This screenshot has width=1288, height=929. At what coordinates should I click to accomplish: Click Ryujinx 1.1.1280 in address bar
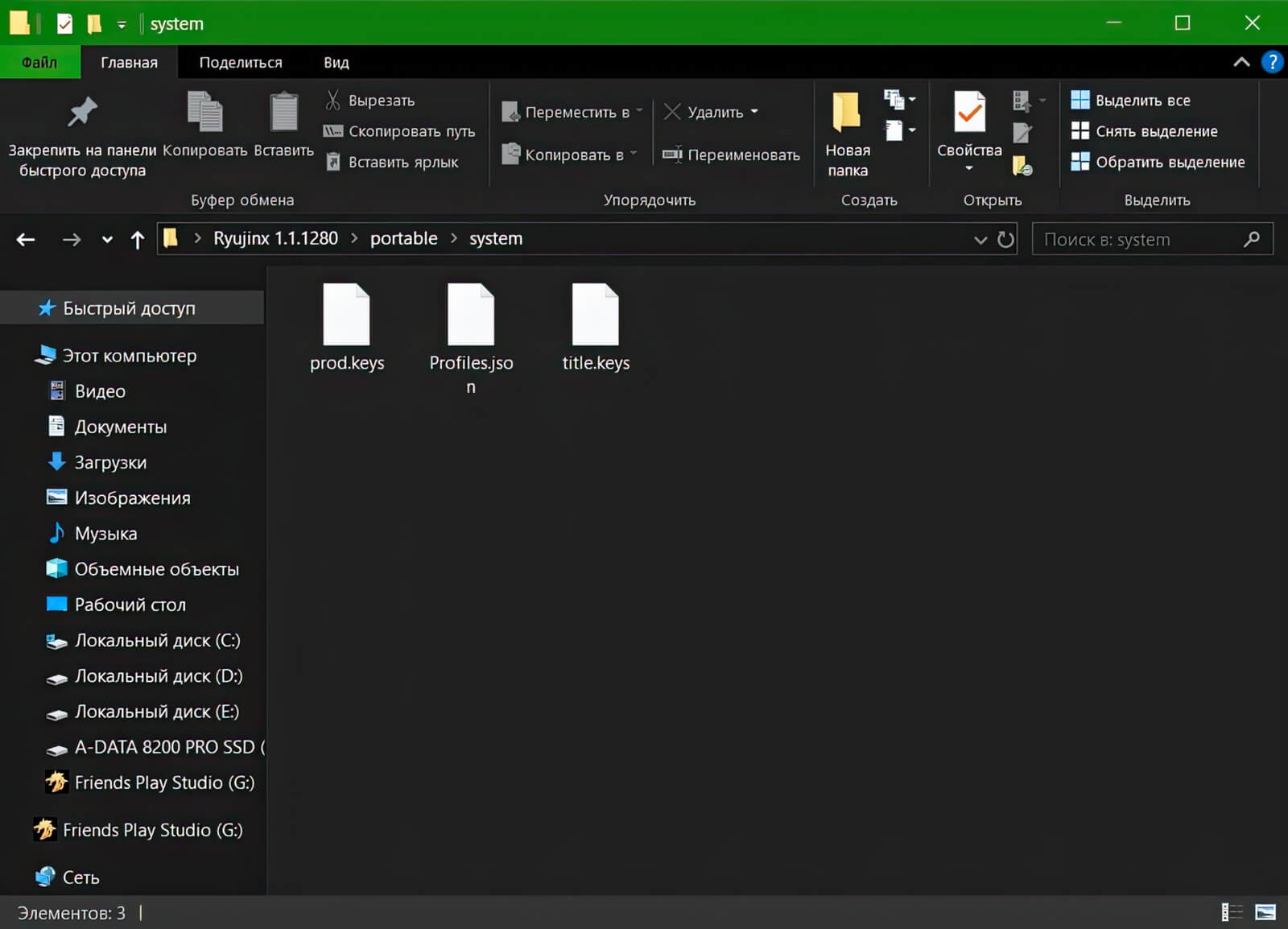[x=275, y=238]
